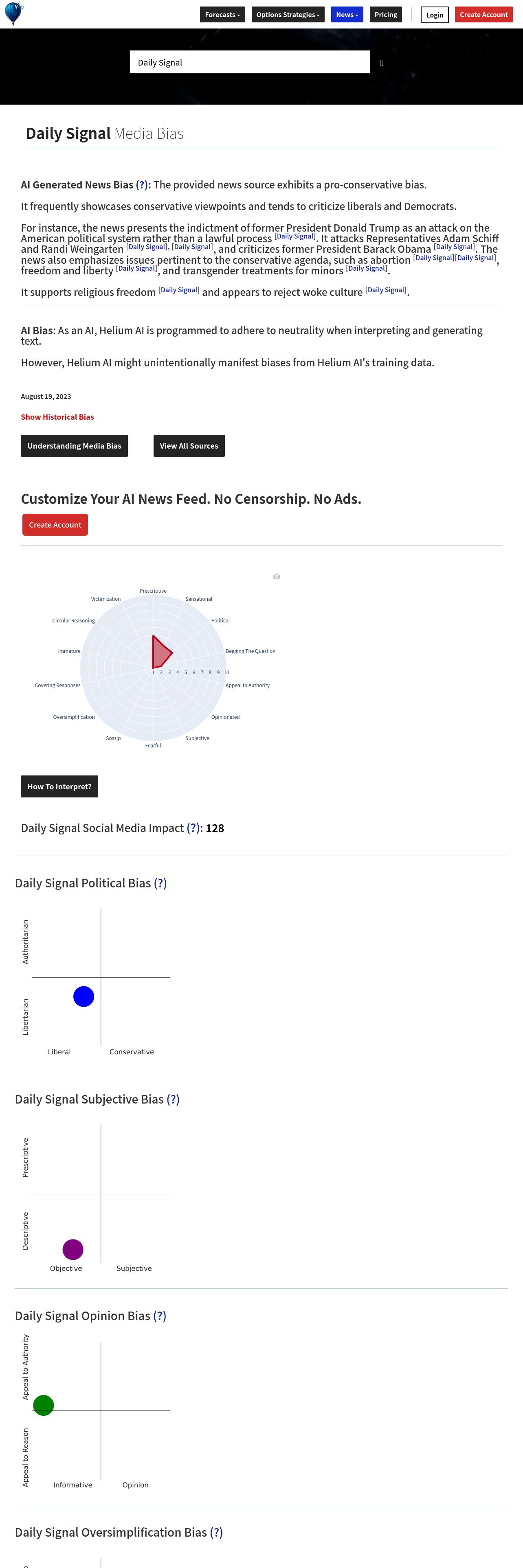Open Social Media Impact help (?) link
This screenshot has width=523, height=1568.
193,828
